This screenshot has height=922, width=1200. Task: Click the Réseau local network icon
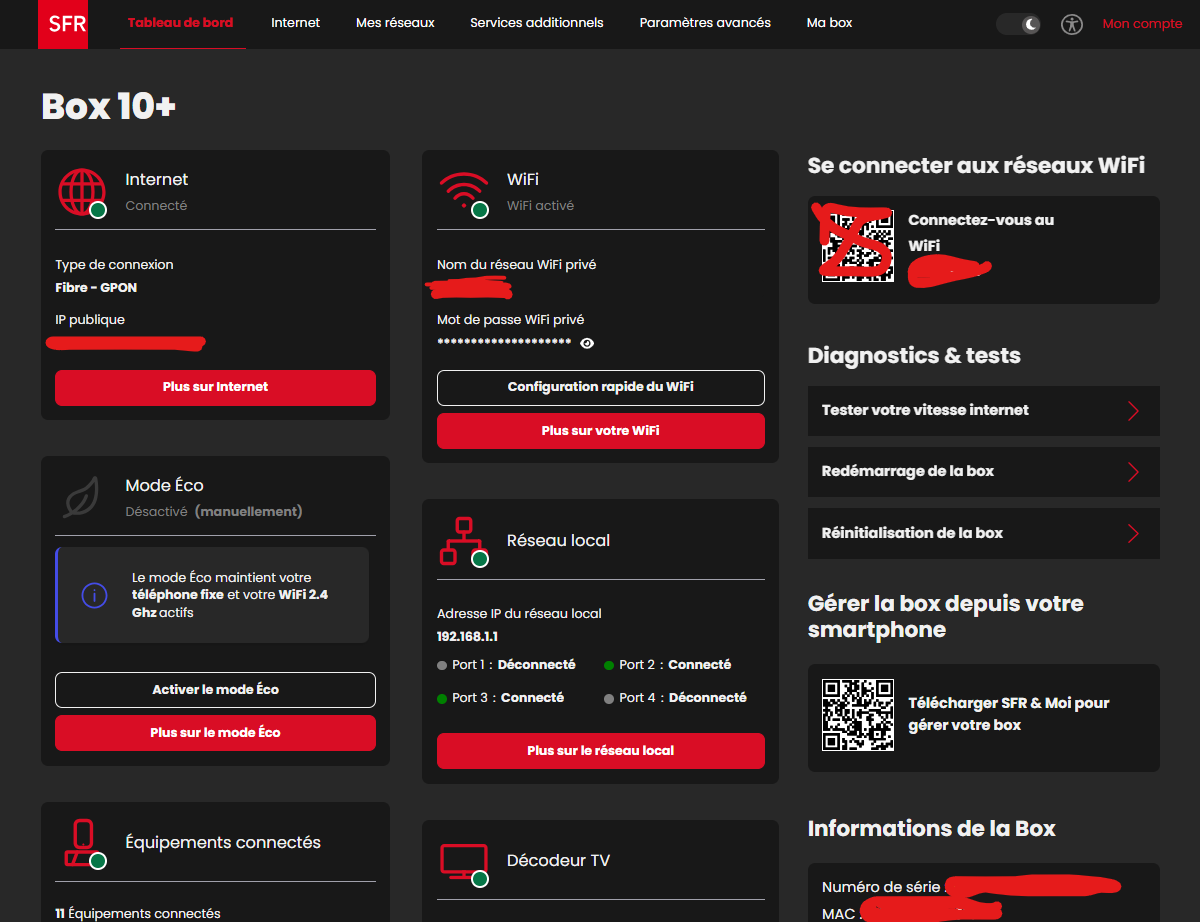coord(462,541)
